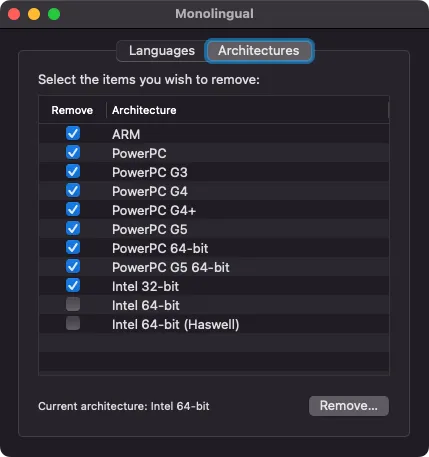Image resolution: width=429 pixels, height=457 pixels.
Task: Toggle the PowerPC G4+ checkbox
Action: (x=73, y=209)
